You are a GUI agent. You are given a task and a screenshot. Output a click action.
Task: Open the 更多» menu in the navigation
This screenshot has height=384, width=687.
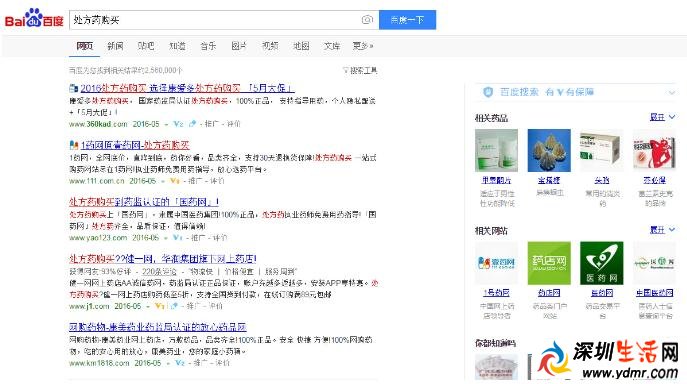coord(363,46)
